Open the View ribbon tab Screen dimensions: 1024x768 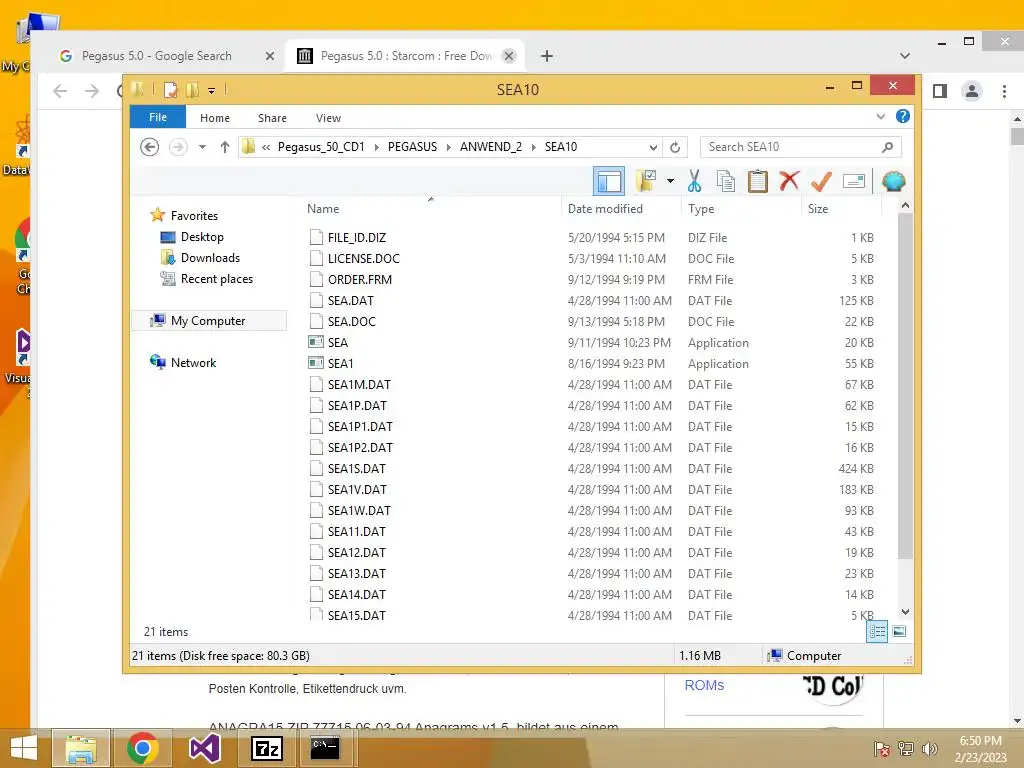(328, 118)
